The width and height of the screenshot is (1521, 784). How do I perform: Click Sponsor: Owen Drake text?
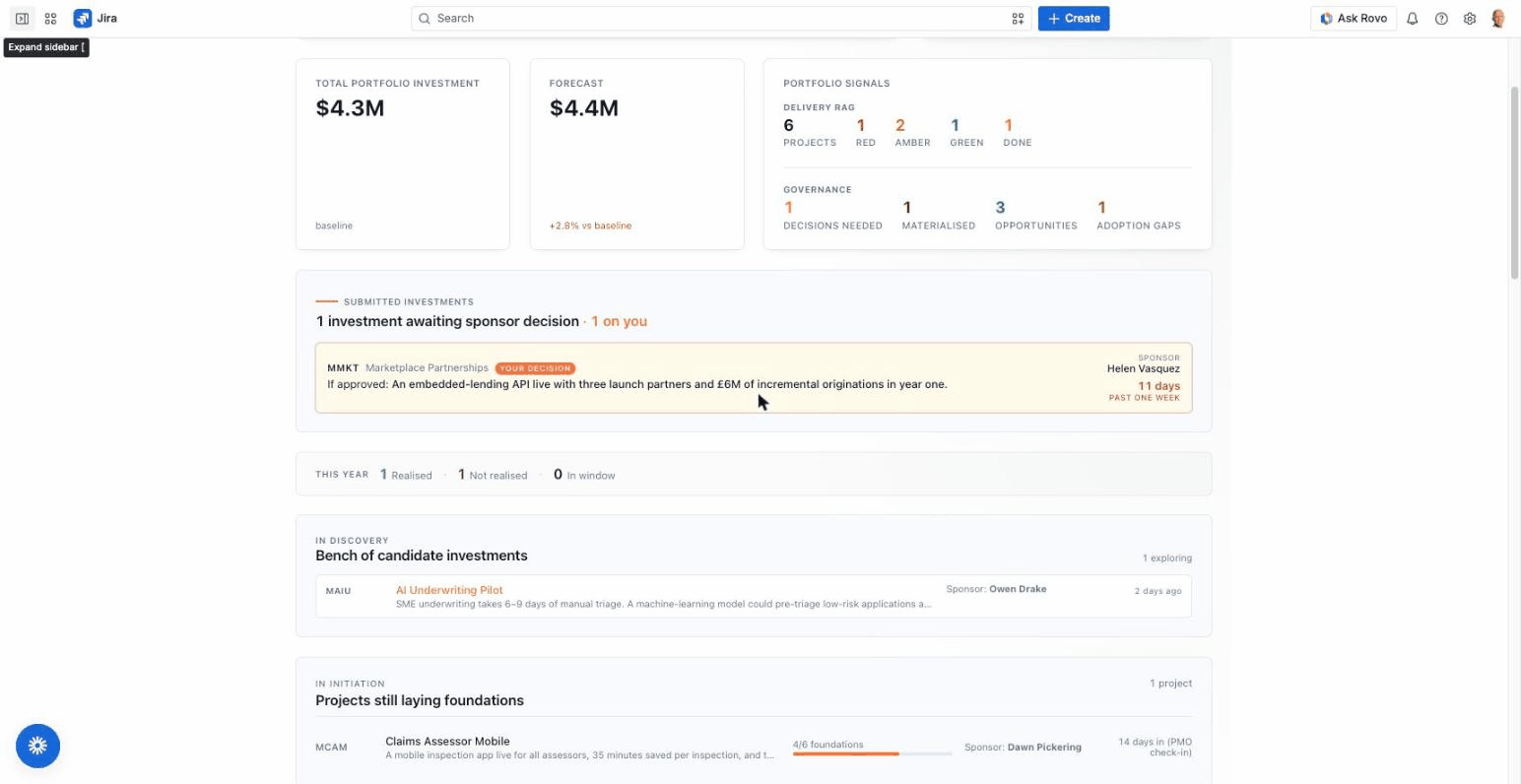[x=996, y=589]
